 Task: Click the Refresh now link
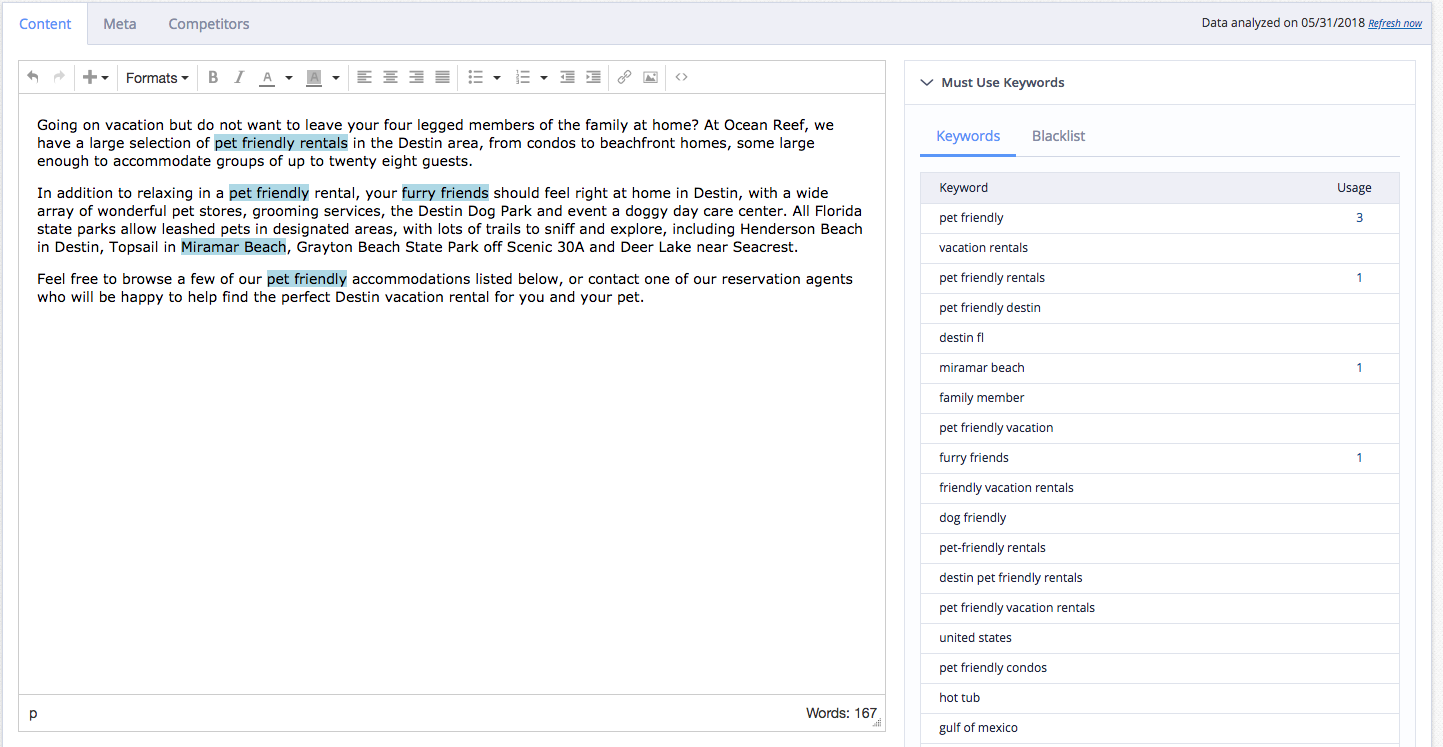(x=1395, y=23)
